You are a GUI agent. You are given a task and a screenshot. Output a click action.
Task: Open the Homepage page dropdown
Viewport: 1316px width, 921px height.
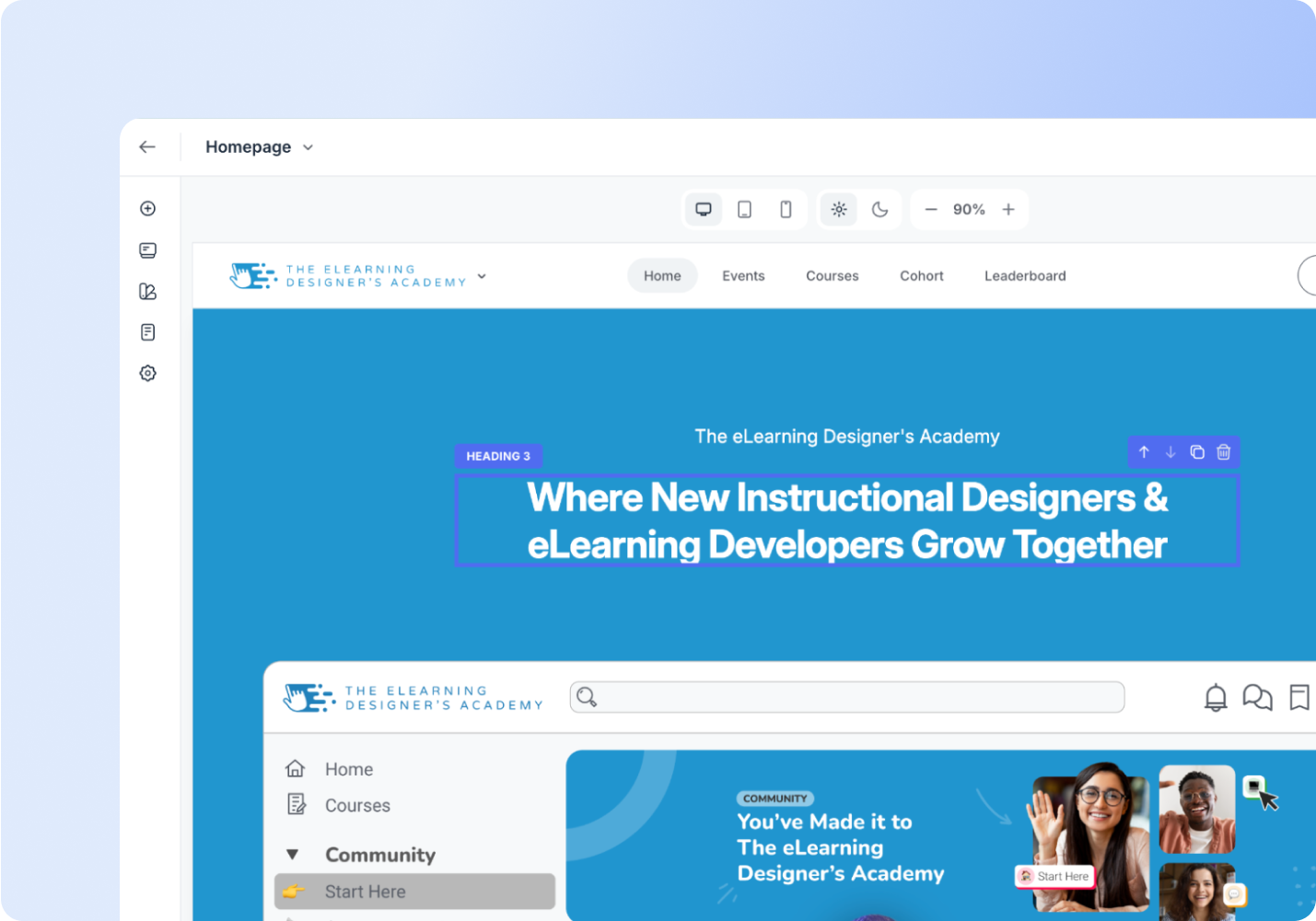[x=260, y=147]
